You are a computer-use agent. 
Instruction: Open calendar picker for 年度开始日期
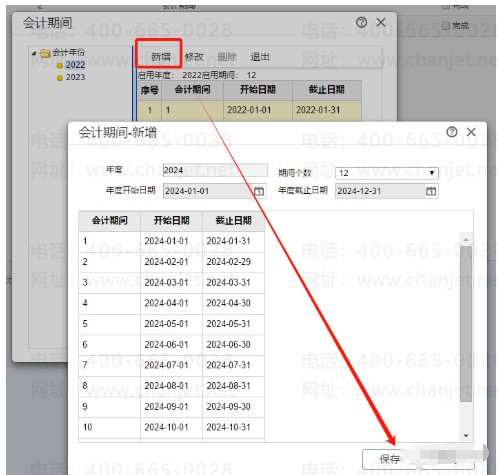click(x=259, y=191)
